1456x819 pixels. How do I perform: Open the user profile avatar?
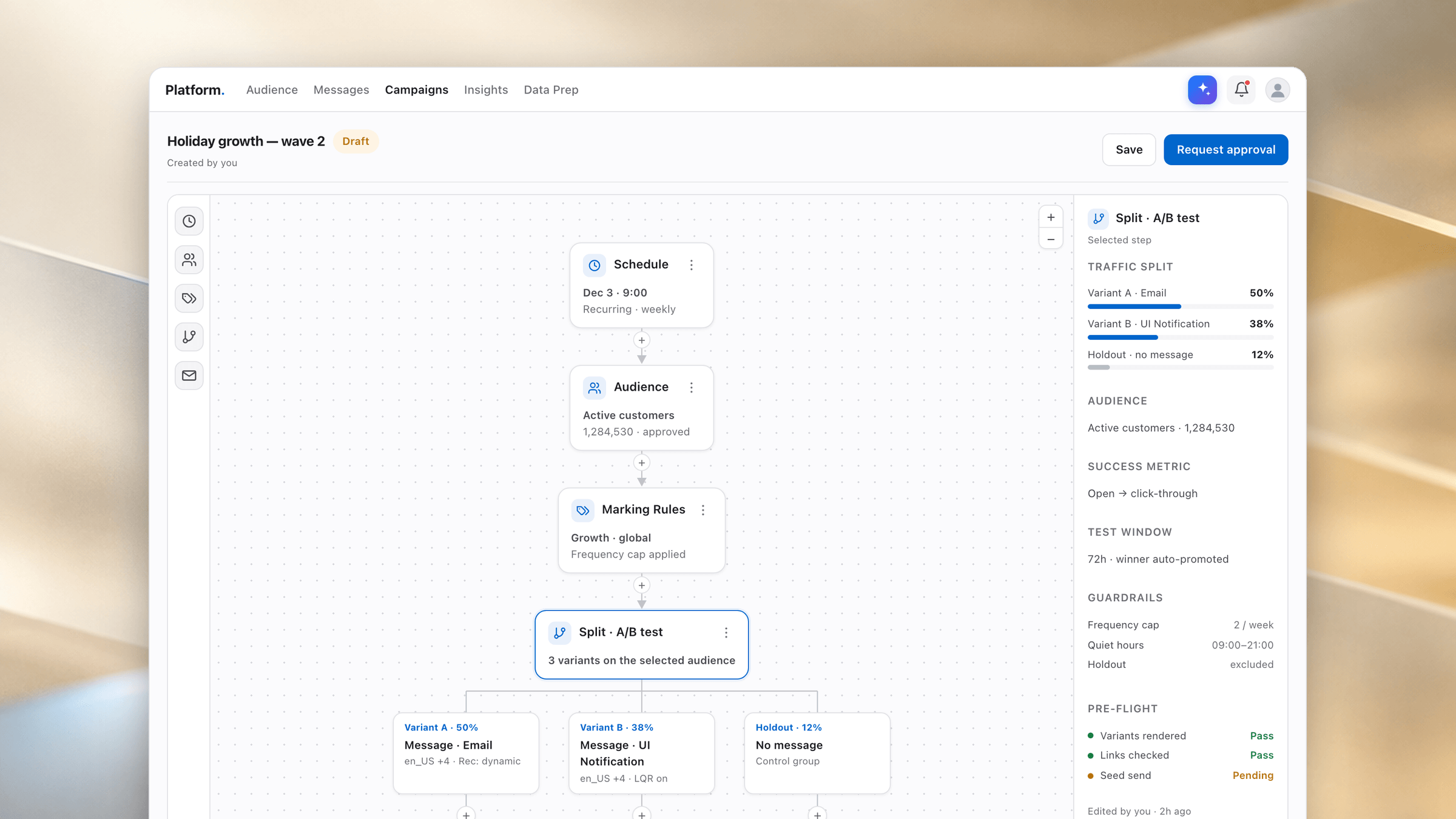tap(1278, 90)
